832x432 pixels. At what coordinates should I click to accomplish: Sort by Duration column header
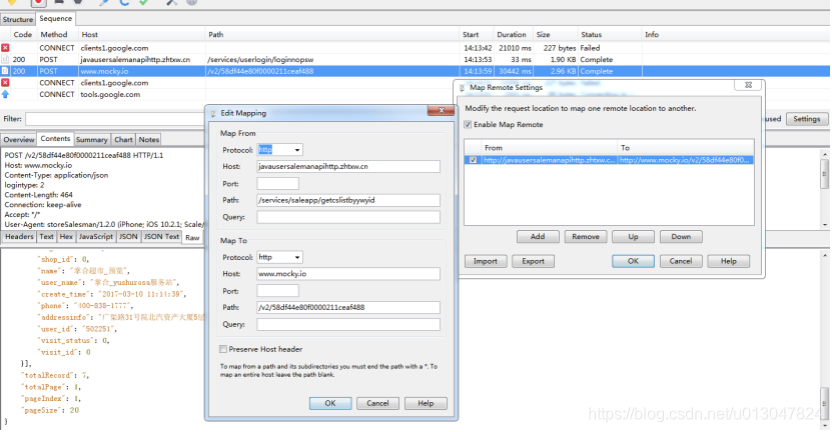coord(513,34)
